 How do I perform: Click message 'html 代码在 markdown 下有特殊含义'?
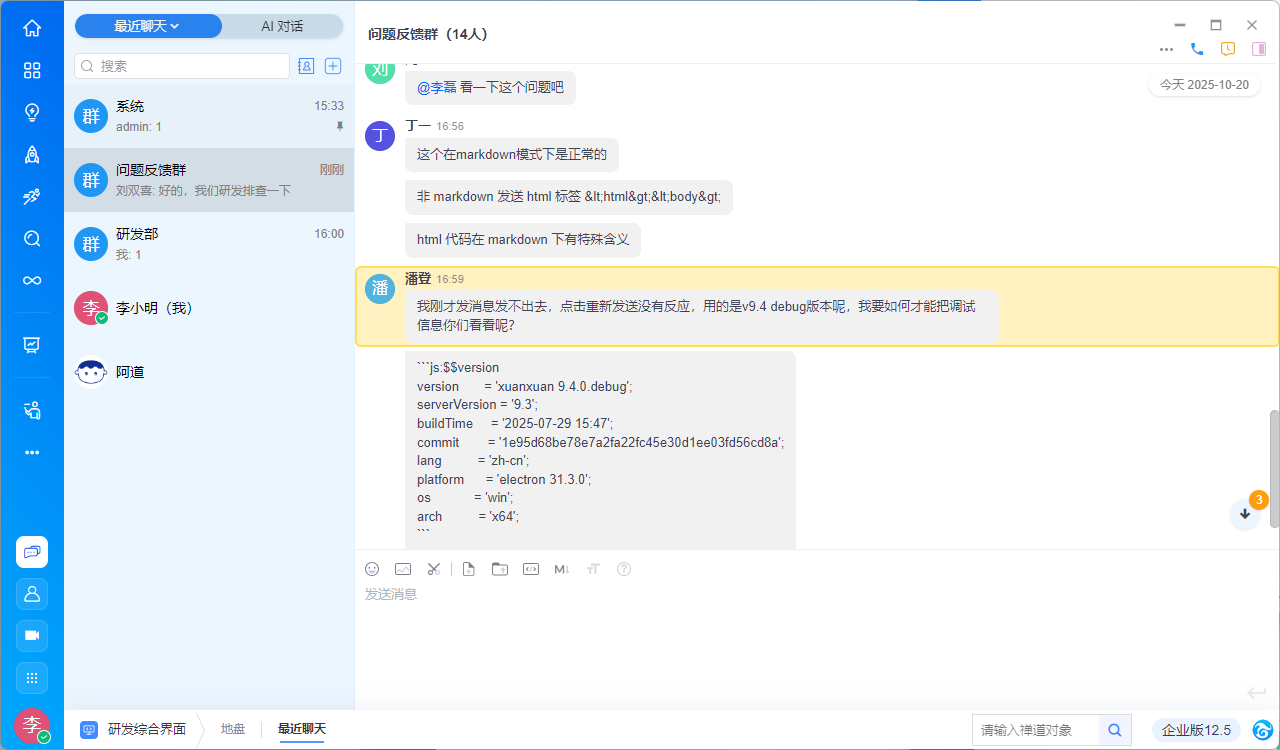523,240
